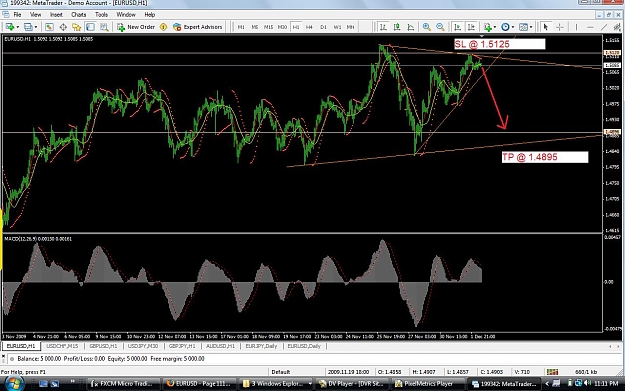
Task: Switch to the MN timeframe
Action: pos(350,27)
